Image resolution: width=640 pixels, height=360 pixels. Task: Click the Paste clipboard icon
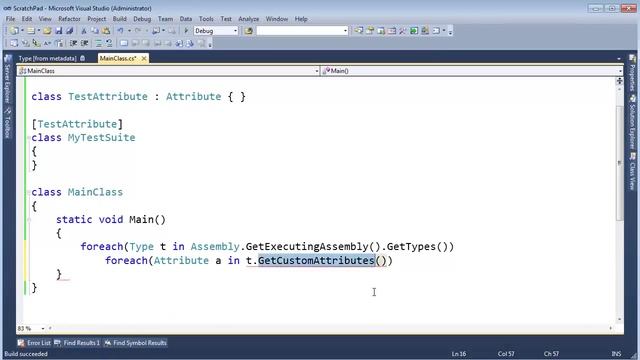106,31
